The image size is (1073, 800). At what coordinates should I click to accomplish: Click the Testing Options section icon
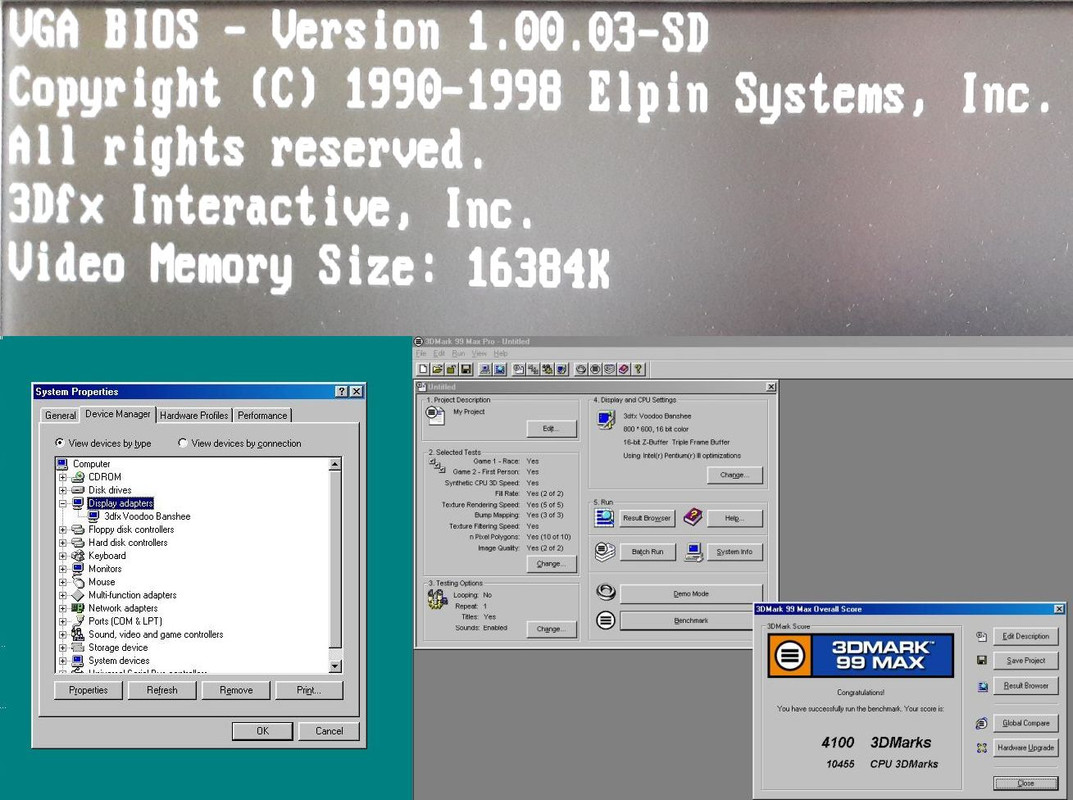437,599
